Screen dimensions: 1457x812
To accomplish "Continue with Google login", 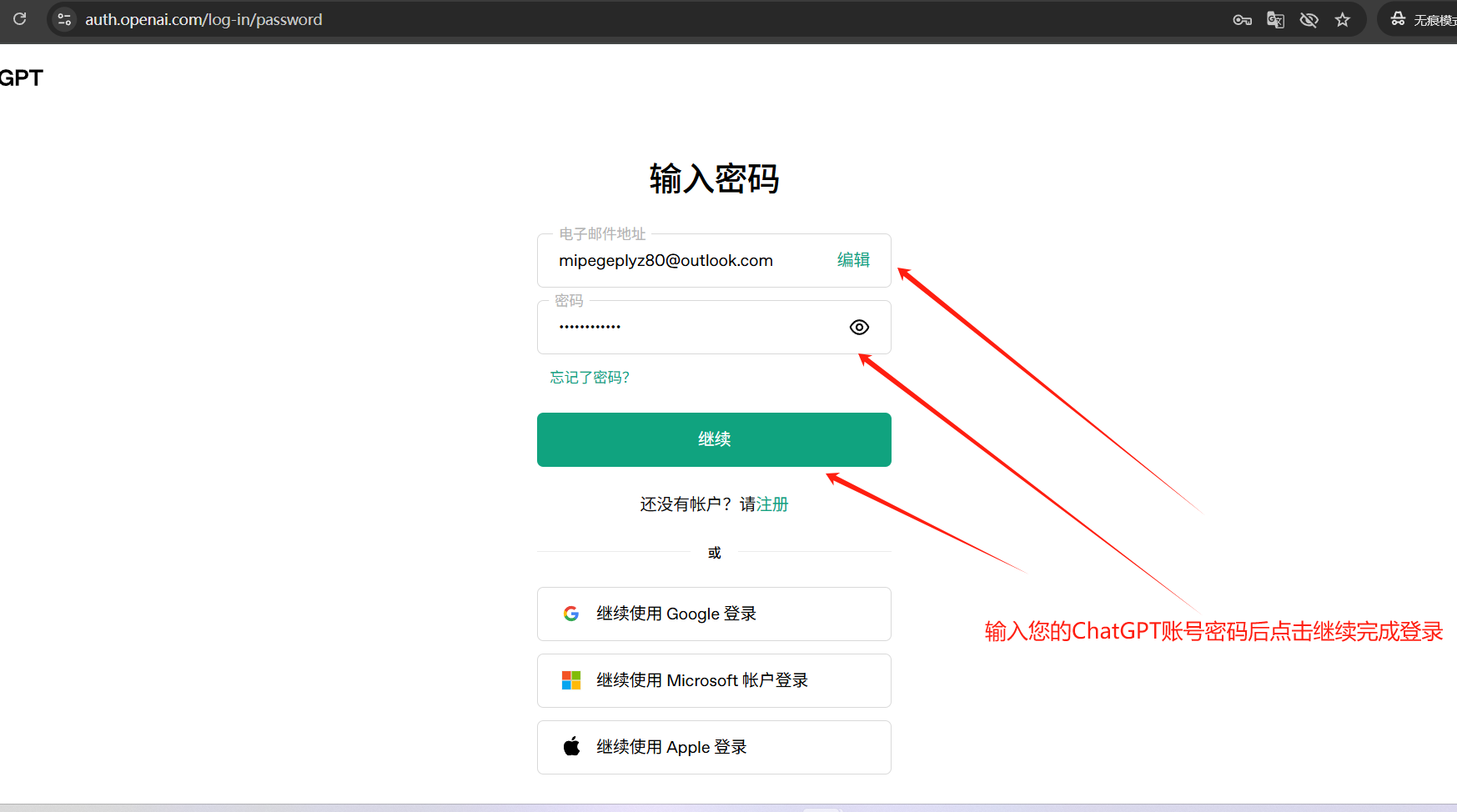I will [714, 614].
